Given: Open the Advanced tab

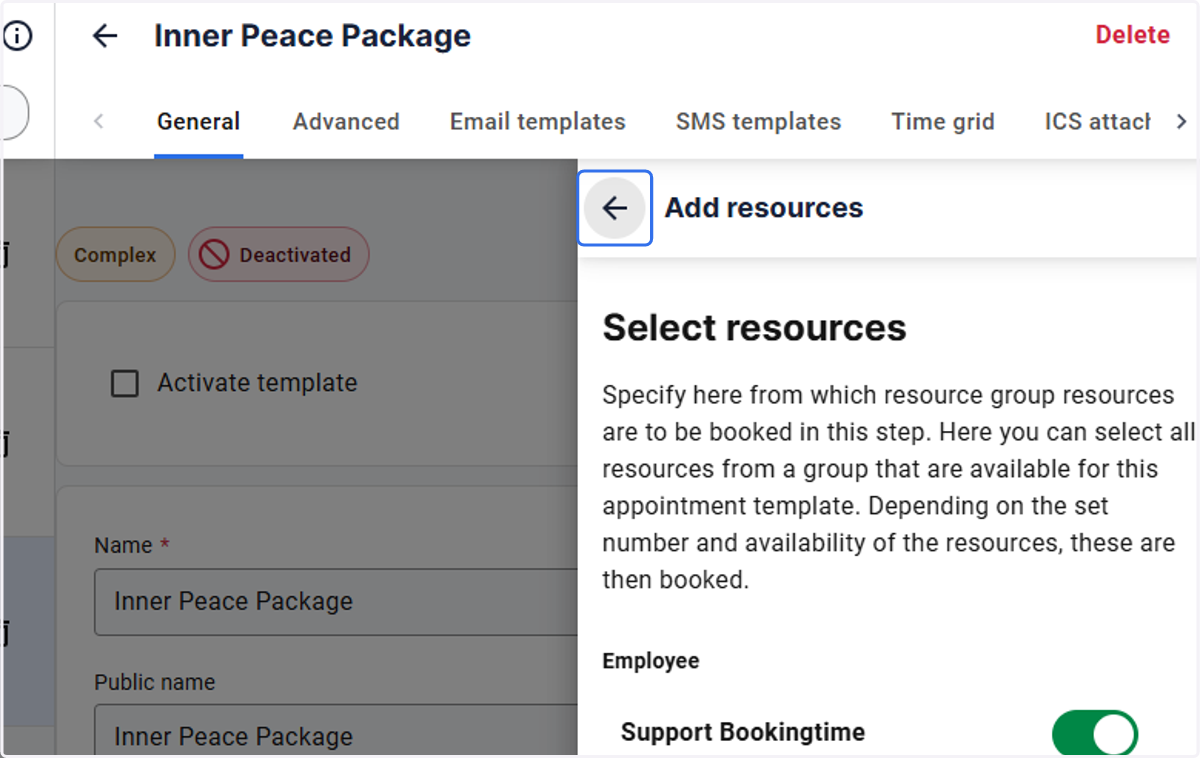Looking at the screenshot, I should 346,122.
